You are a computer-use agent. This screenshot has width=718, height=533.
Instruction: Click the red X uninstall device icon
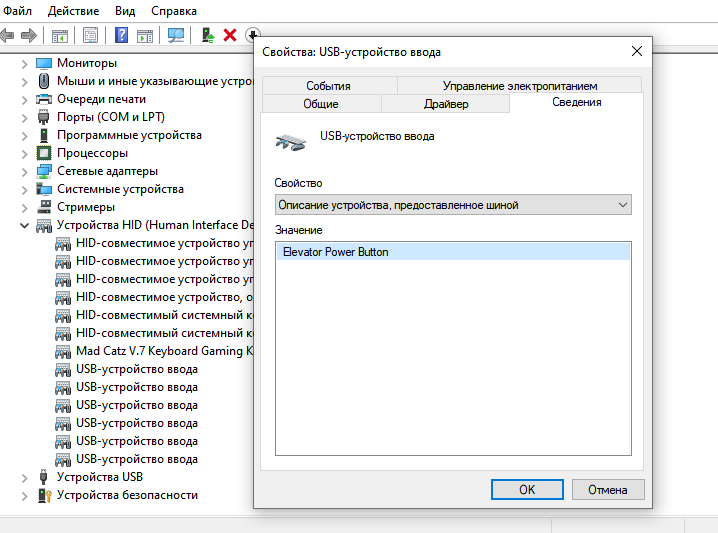pyautogui.click(x=230, y=35)
